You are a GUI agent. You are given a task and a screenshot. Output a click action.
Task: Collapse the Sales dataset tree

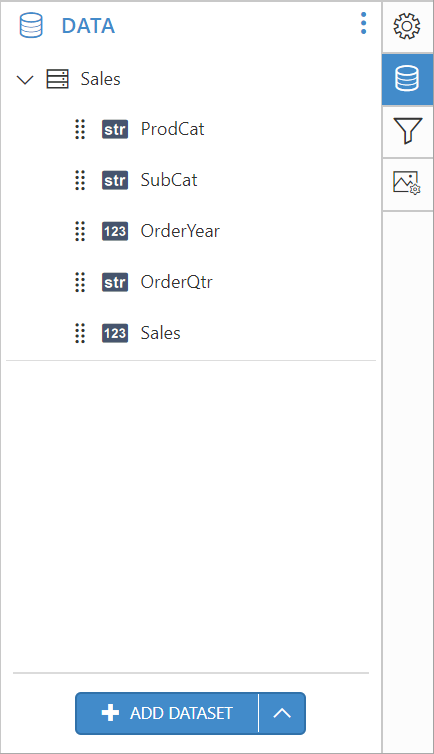(25, 79)
